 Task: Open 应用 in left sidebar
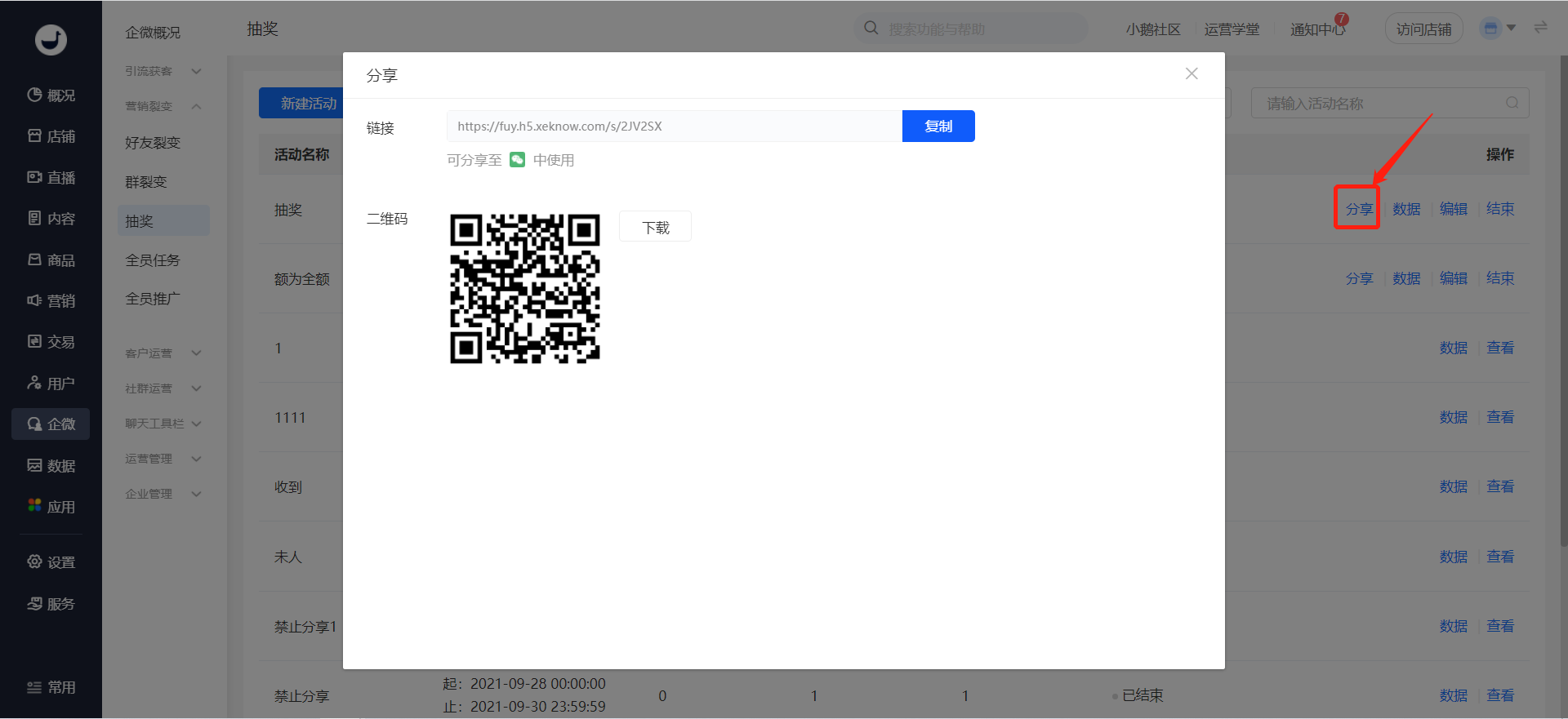pos(51,507)
